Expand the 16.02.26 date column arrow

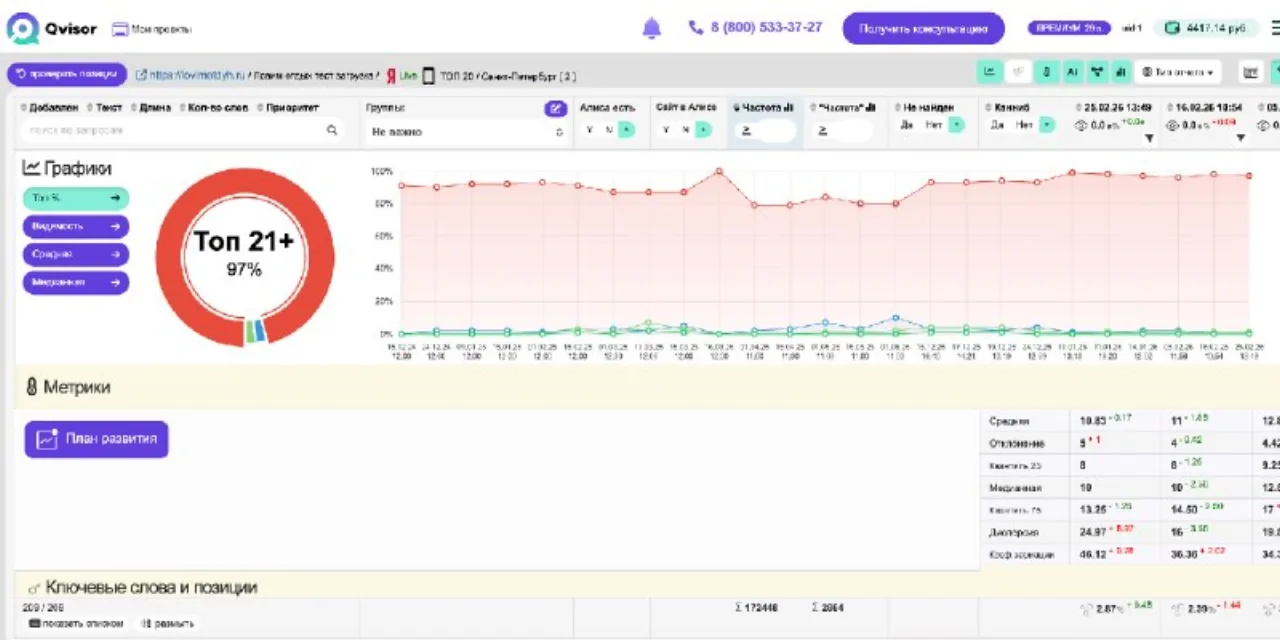point(1241,138)
